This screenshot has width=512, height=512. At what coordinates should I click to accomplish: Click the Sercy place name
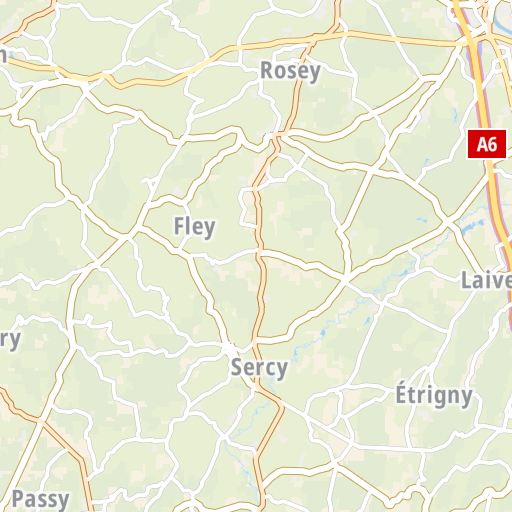(x=259, y=368)
